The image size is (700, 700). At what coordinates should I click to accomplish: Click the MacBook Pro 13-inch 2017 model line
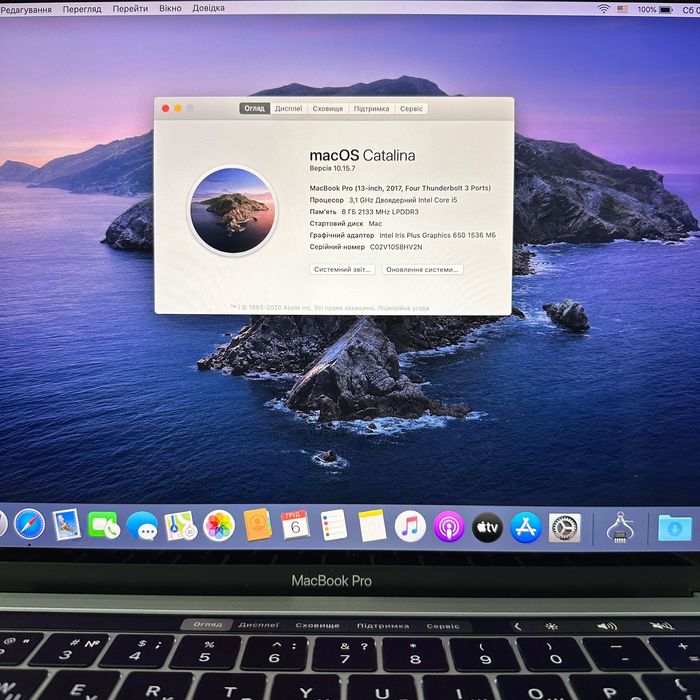pos(400,188)
